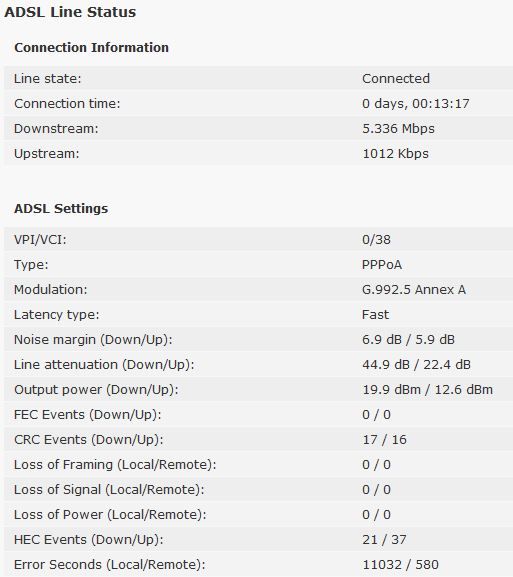The height and width of the screenshot is (577, 513).
Task: Click the Upstream 1012 Kbps value
Action: click(396, 154)
